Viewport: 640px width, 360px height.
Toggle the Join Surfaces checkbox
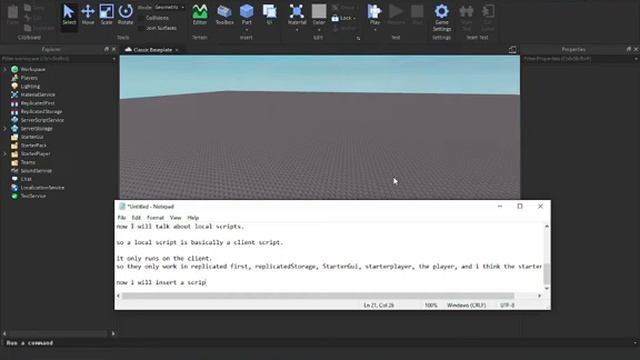pos(141,28)
